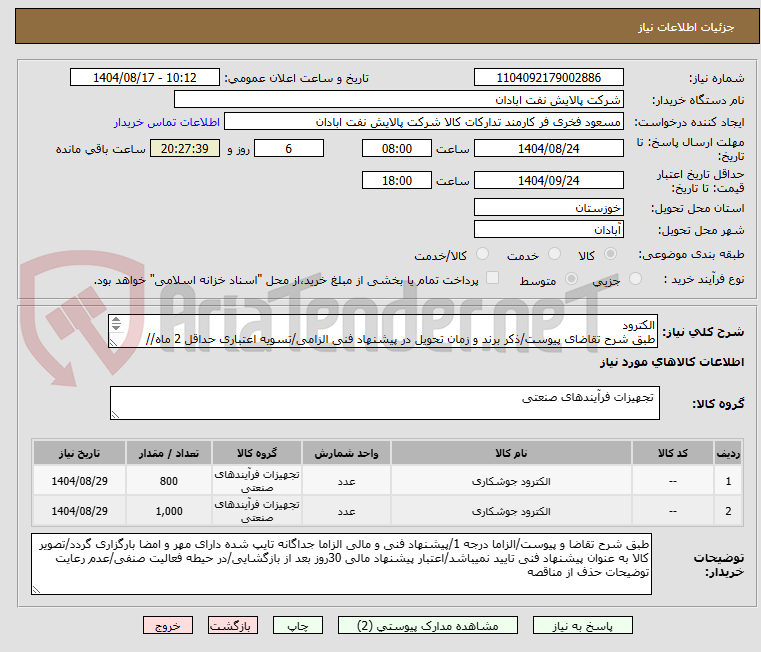Click scroll up arrow in description box
The image size is (761, 652).
click(x=116, y=319)
